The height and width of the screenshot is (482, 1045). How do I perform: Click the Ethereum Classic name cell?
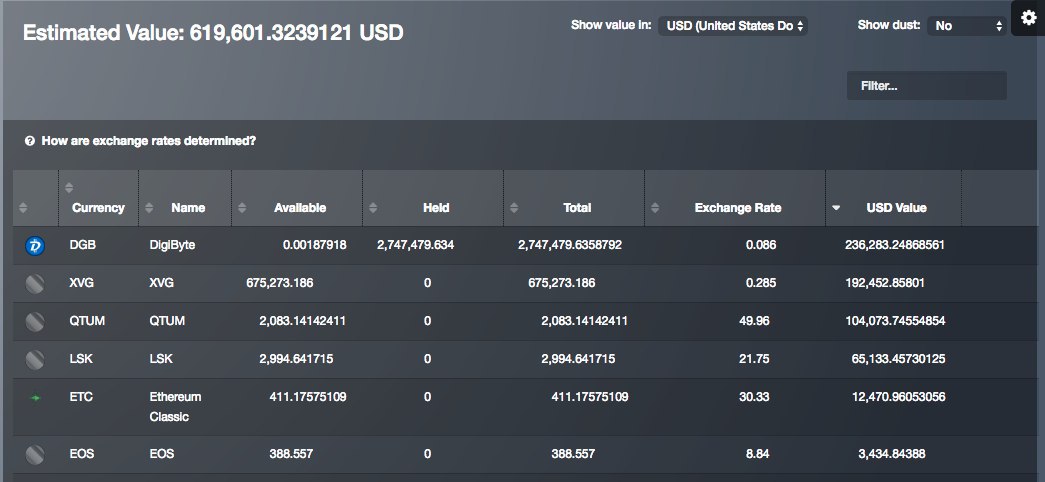point(175,407)
